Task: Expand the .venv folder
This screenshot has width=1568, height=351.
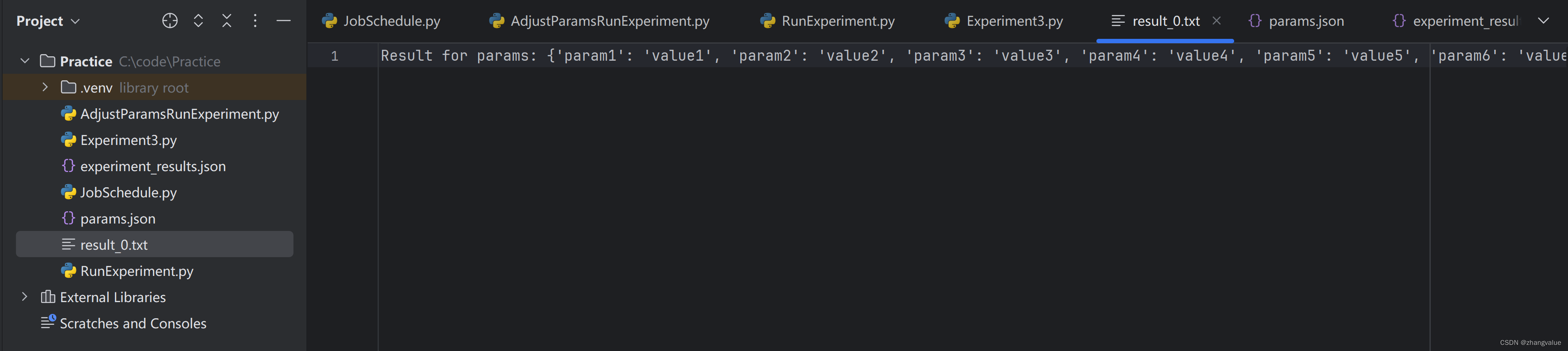Action: pyautogui.click(x=45, y=87)
